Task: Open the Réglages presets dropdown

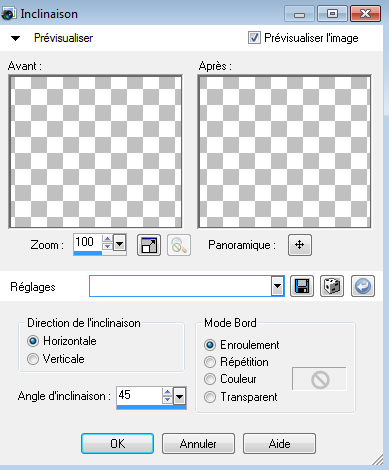Action: point(277,286)
